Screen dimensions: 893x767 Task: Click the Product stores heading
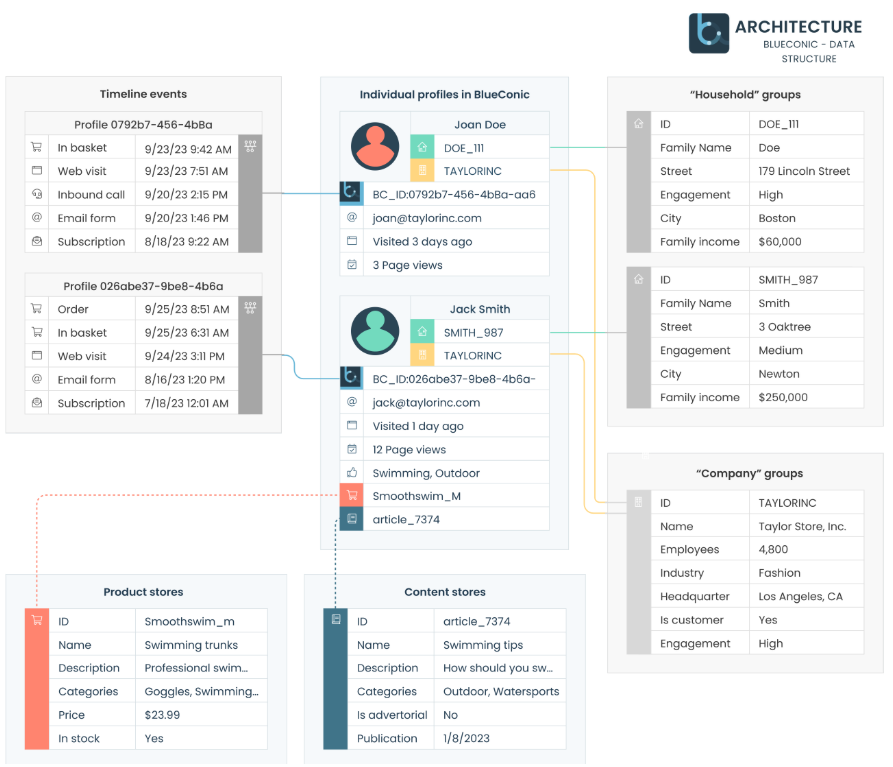[x=144, y=592]
